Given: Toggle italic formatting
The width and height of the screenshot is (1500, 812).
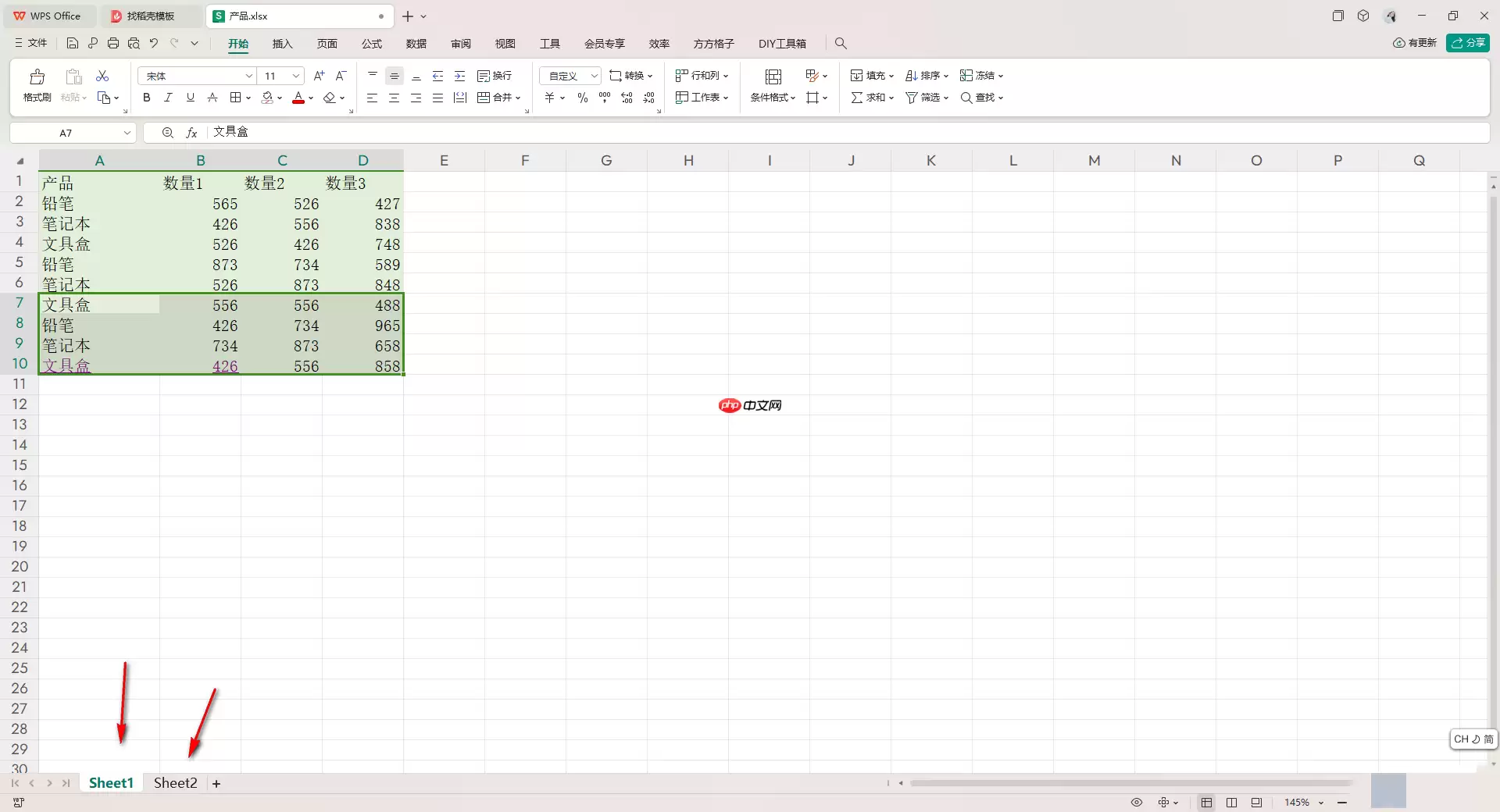Looking at the screenshot, I should coord(168,98).
